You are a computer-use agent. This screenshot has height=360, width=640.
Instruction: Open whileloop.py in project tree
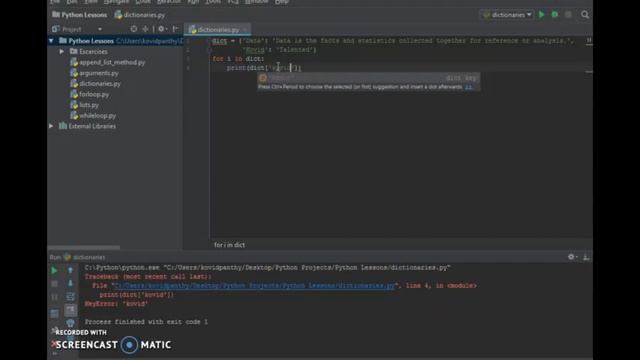coord(93,116)
